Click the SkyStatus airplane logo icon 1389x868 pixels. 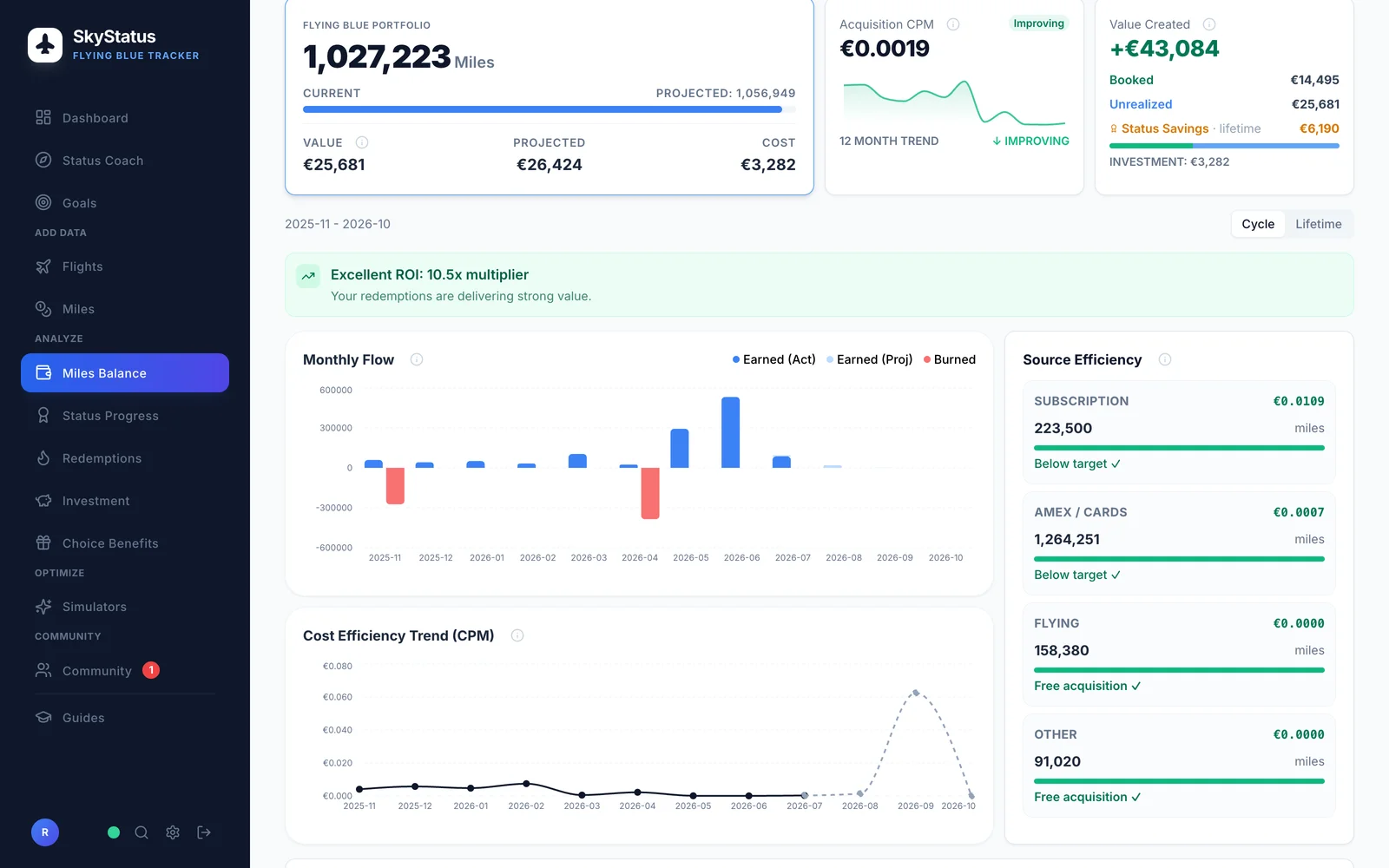(45, 45)
